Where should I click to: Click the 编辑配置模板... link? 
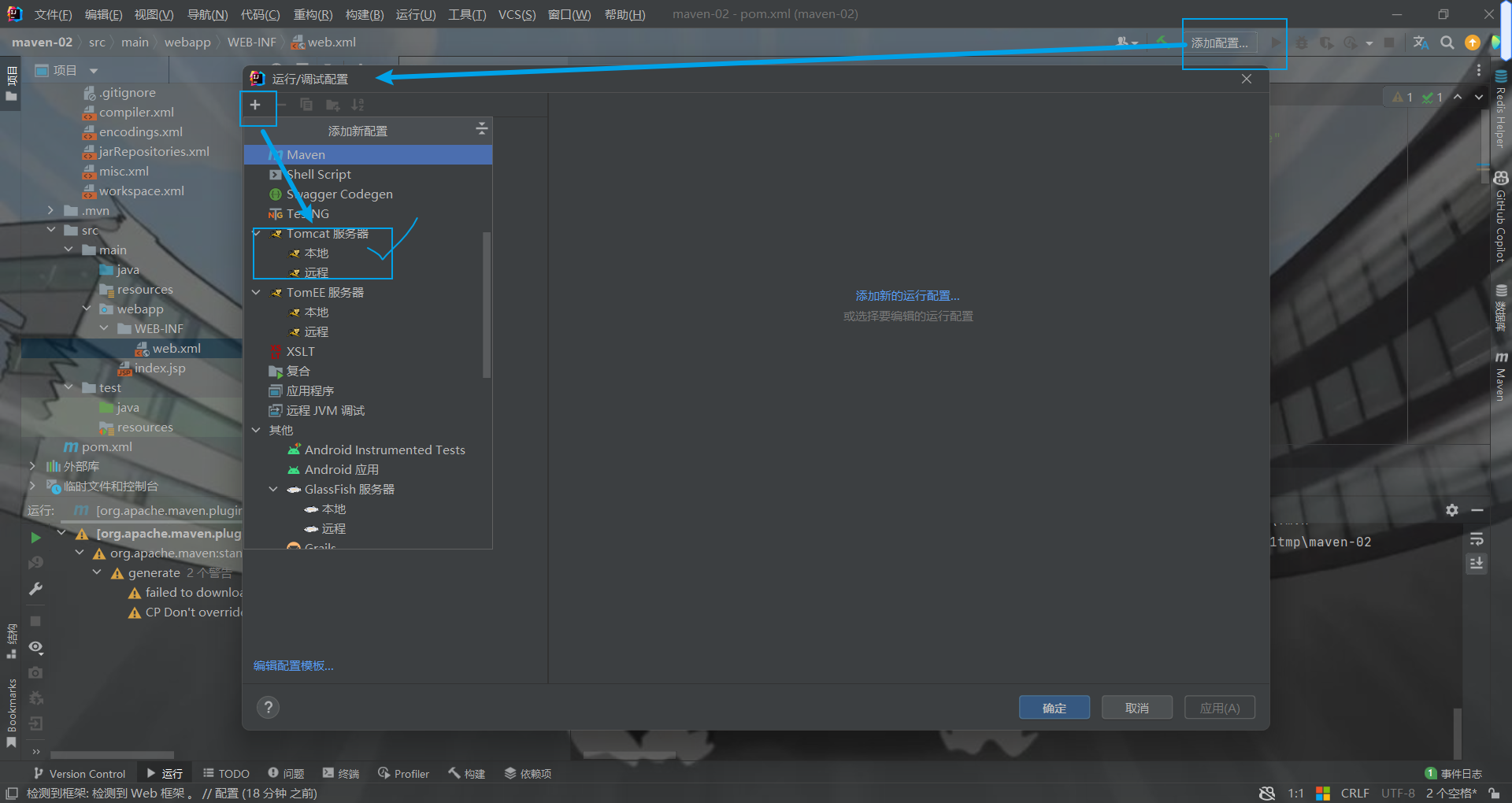(x=294, y=665)
